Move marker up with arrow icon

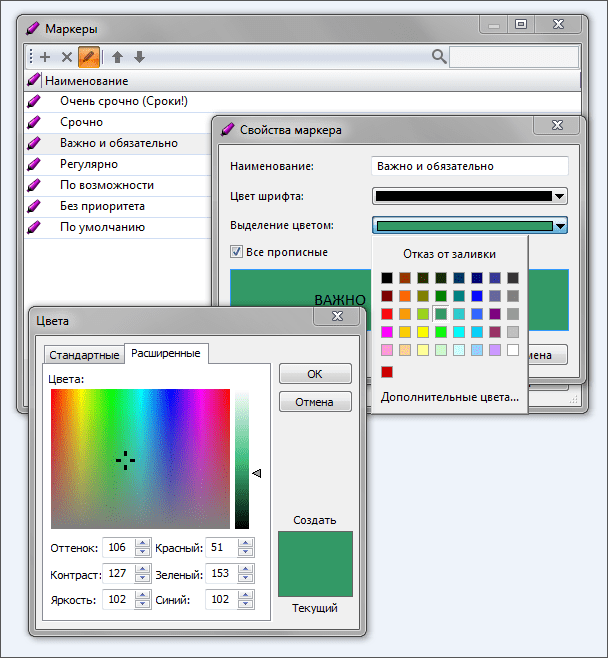(118, 58)
